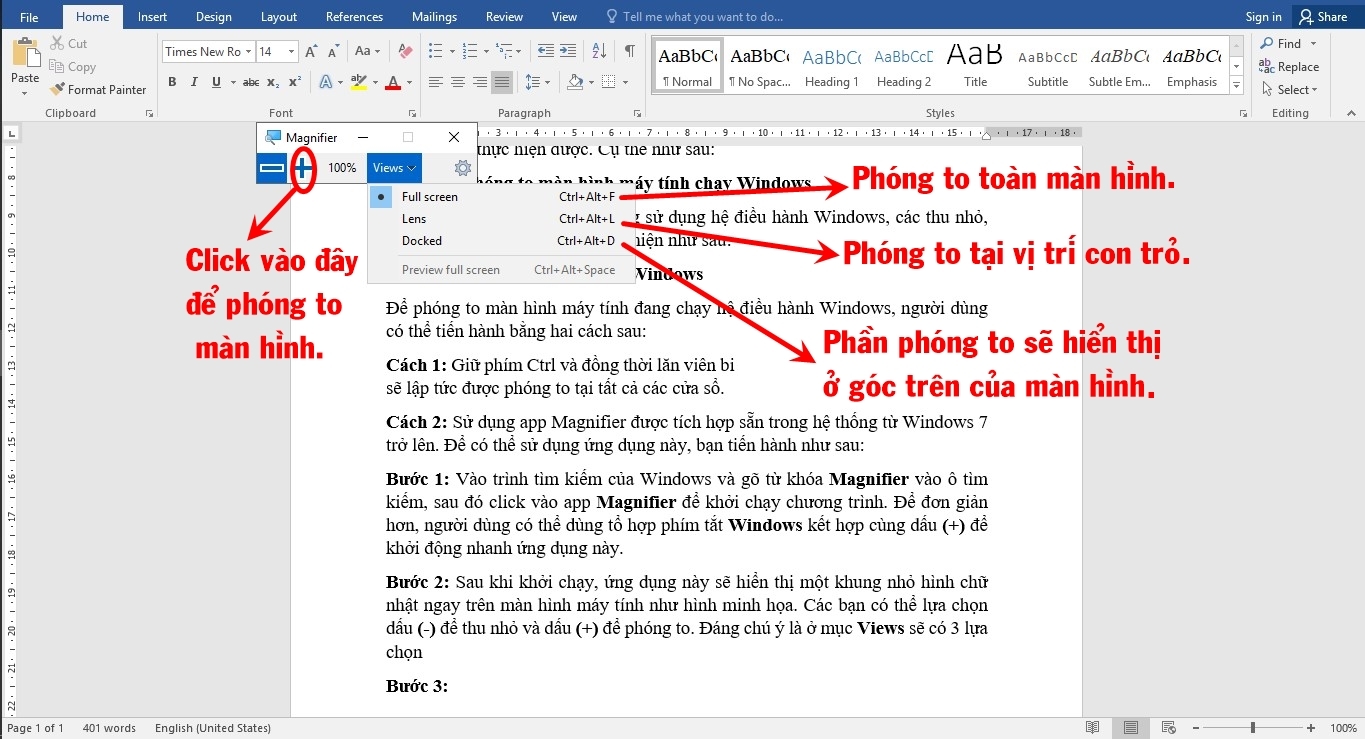
Task: Click Sign in link
Action: click(x=1263, y=17)
